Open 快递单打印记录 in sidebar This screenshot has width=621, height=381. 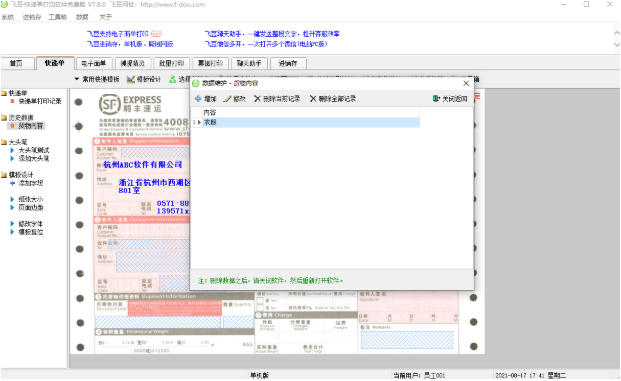pyautogui.click(x=40, y=101)
